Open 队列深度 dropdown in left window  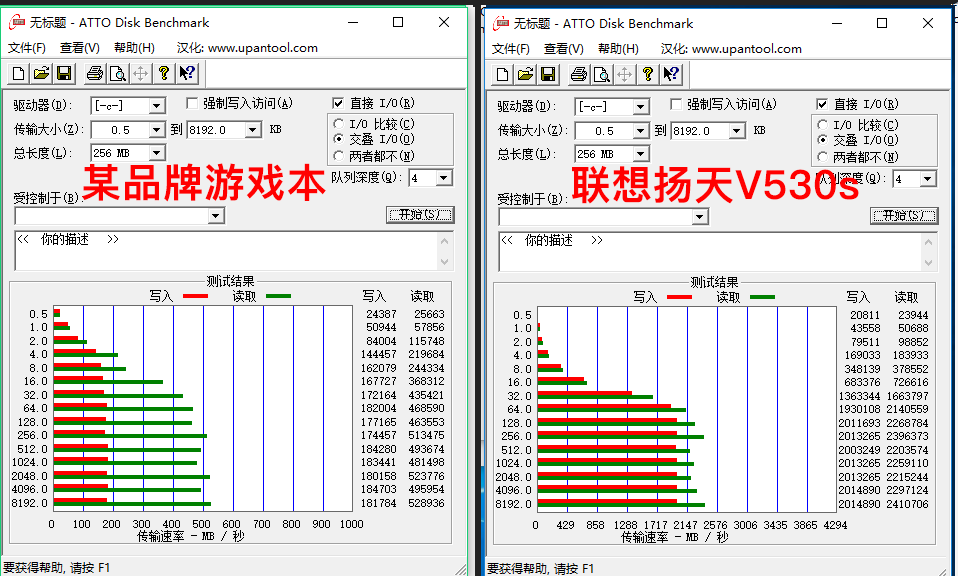[444, 178]
